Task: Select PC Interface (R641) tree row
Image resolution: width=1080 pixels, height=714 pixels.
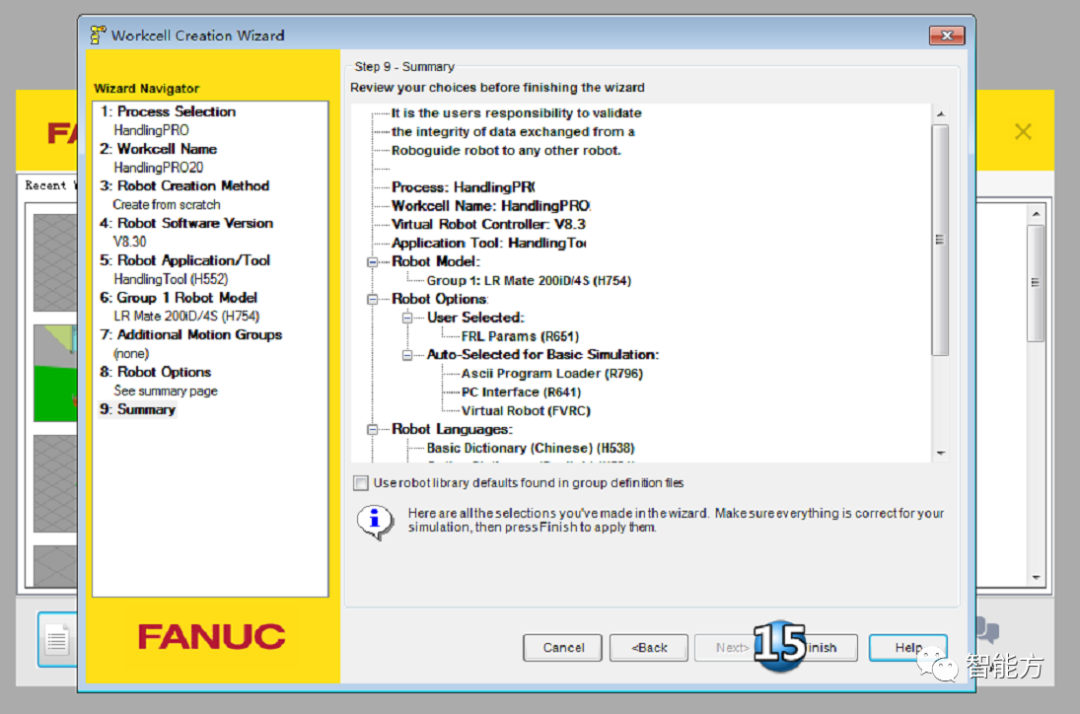Action: (x=521, y=392)
